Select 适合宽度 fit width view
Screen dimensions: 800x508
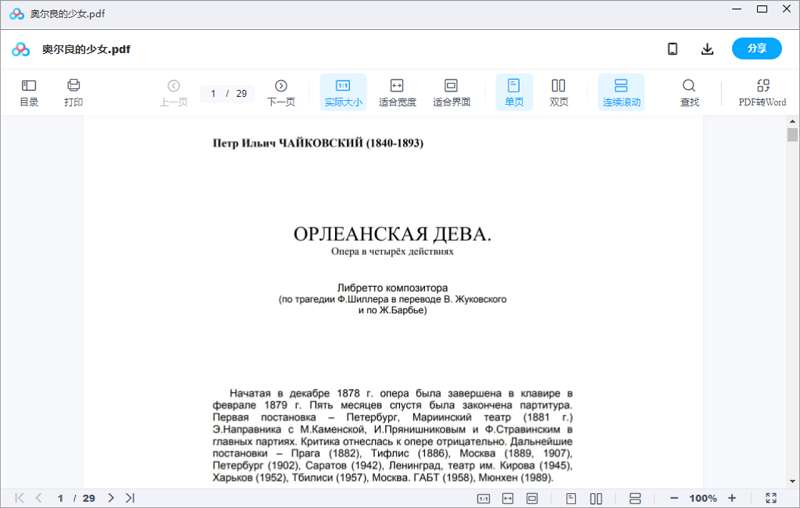(x=397, y=93)
